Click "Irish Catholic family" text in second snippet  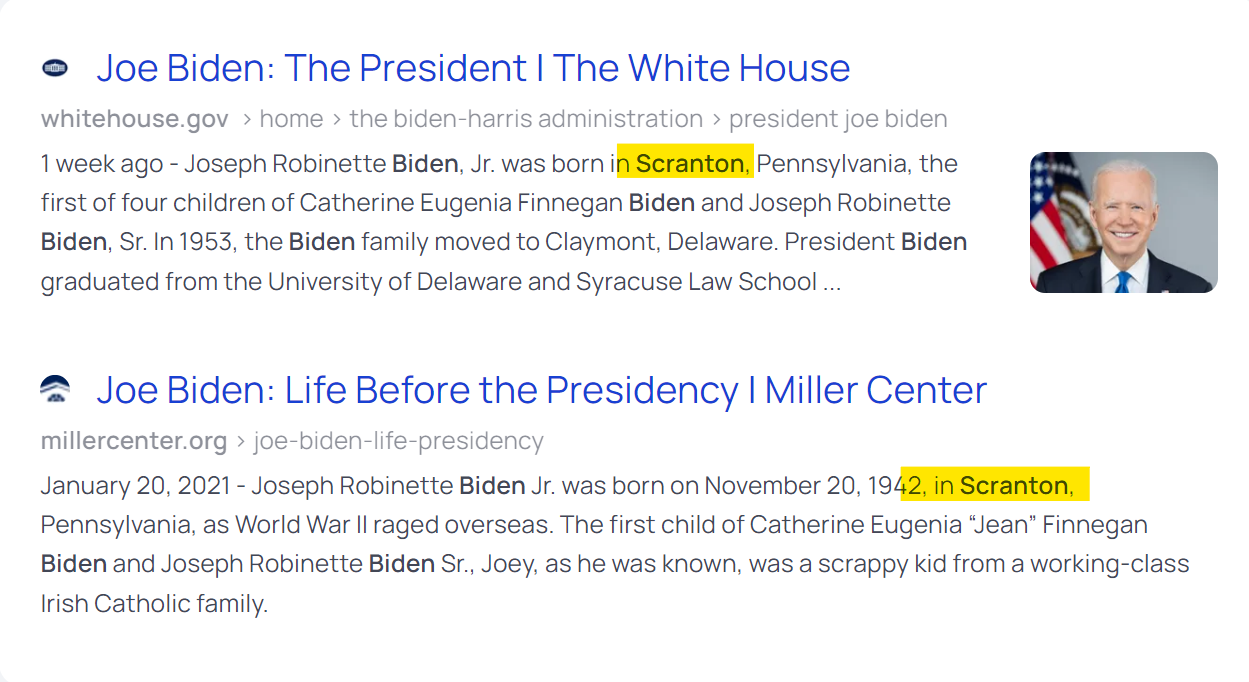[154, 604]
